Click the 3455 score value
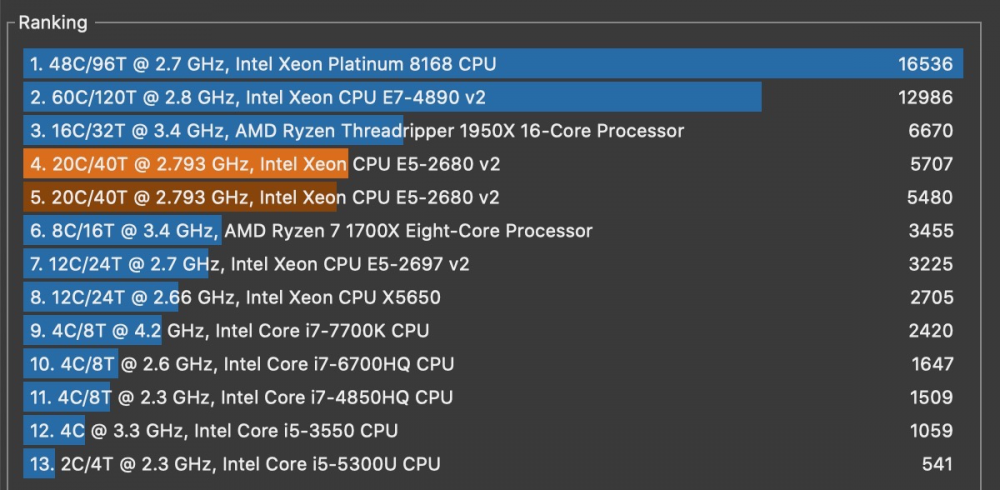Screen dimensions: 1000x490 (931, 230)
